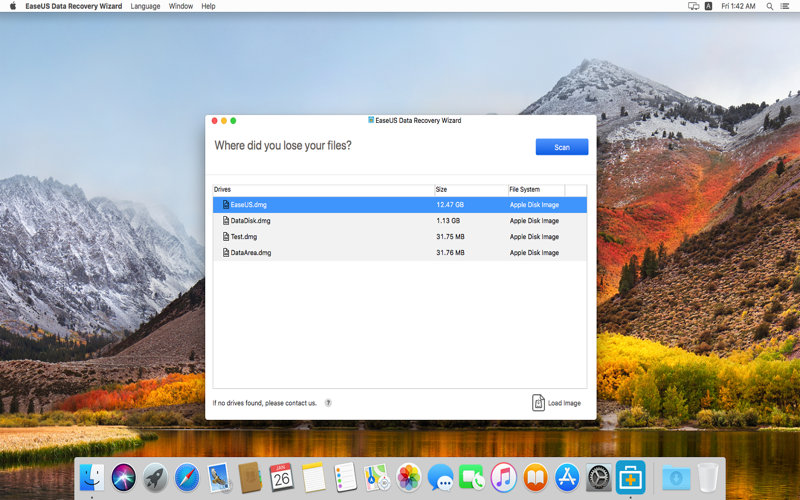This screenshot has height=500, width=800.
Task: Click the DataArea.dmg file icon
Action: pos(226,253)
